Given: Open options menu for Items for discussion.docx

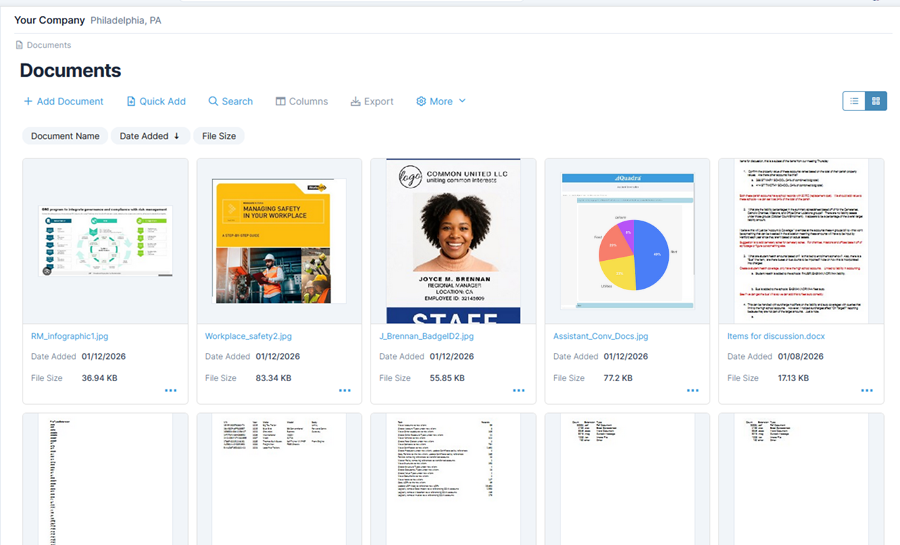Looking at the screenshot, I should pyautogui.click(x=866, y=390).
